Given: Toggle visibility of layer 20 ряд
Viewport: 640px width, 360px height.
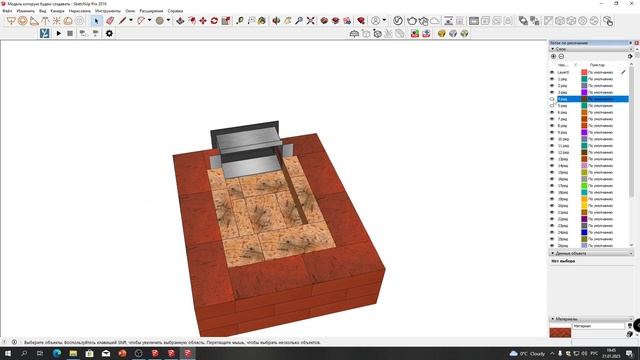Looking at the screenshot, I should point(552,205).
